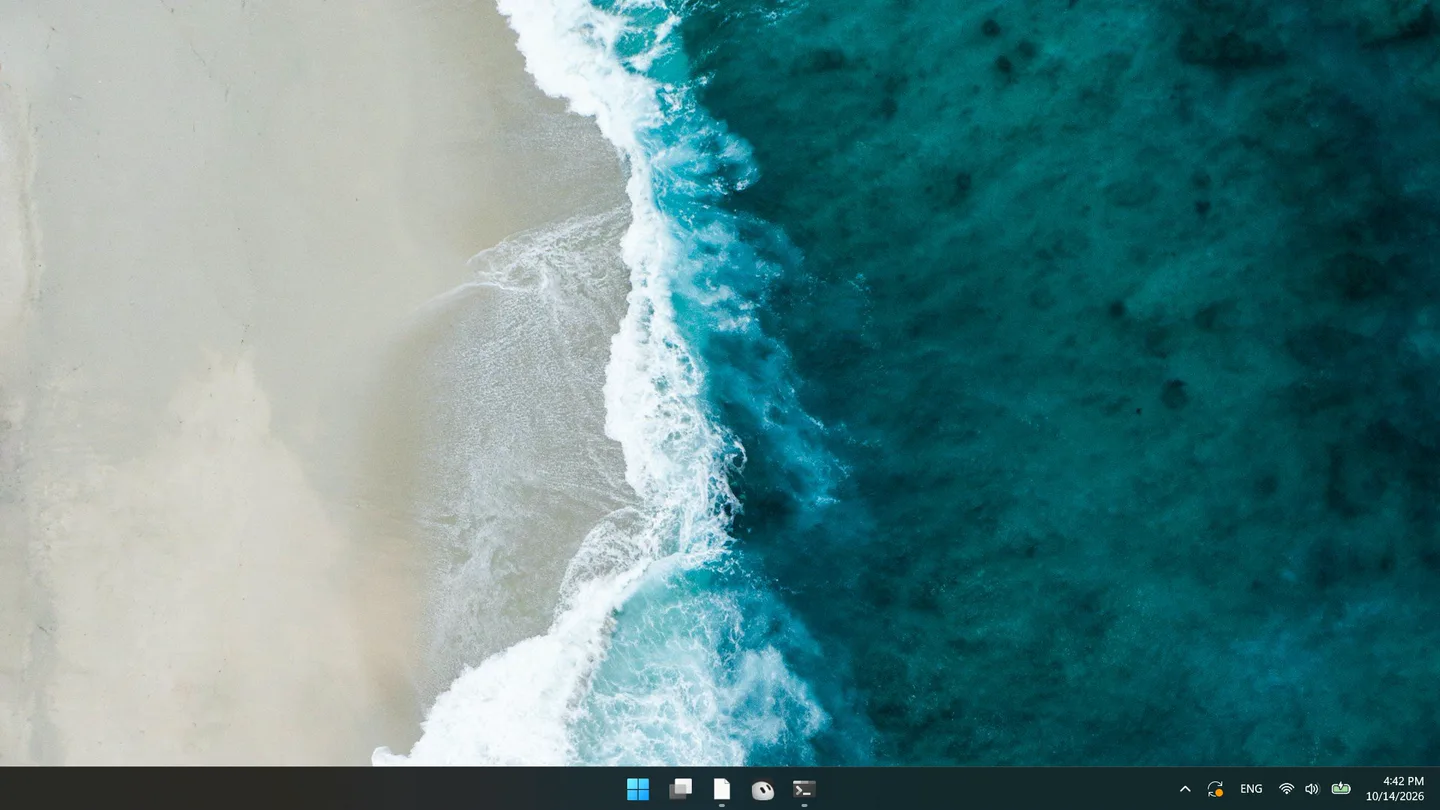Open the Windows Update sync status icon
Image resolution: width=1440 pixels, height=810 pixels.
(x=1215, y=789)
